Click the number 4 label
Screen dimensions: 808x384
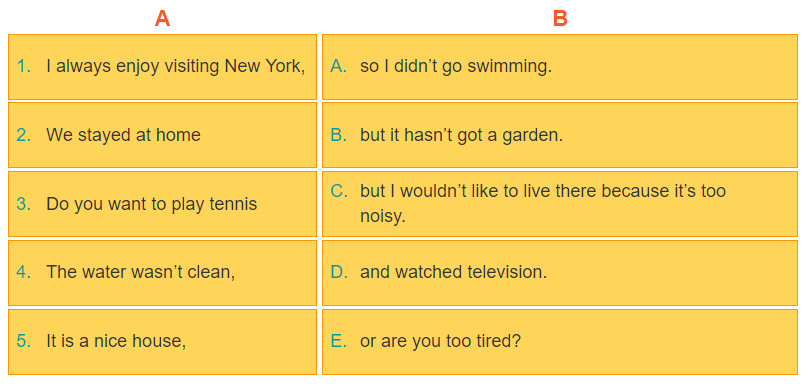[24, 272]
